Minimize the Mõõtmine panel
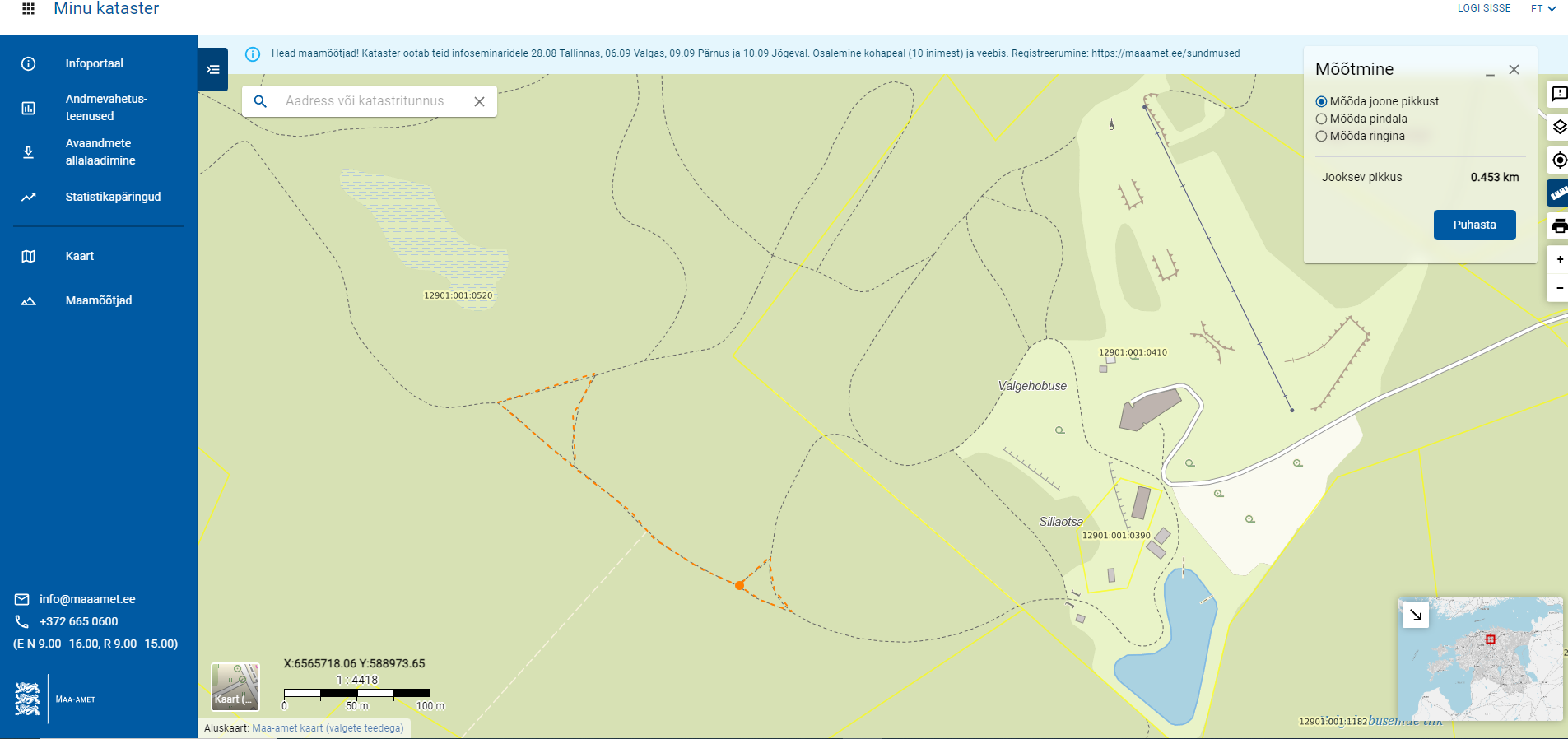Image resolution: width=1568 pixels, height=739 pixels. coord(1490,71)
